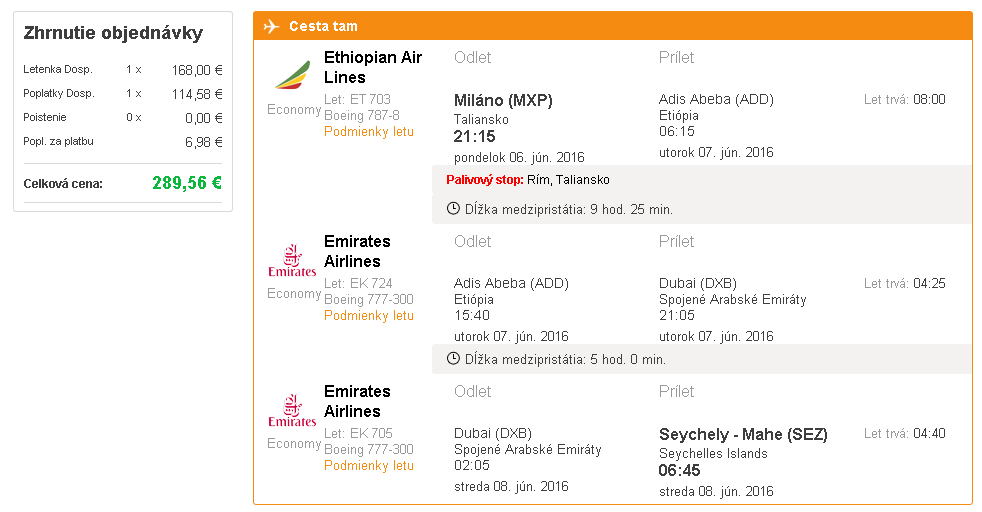Open Podmienky letu for flight EK 724
This screenshot has width=982, height=512.
(369, 315)
